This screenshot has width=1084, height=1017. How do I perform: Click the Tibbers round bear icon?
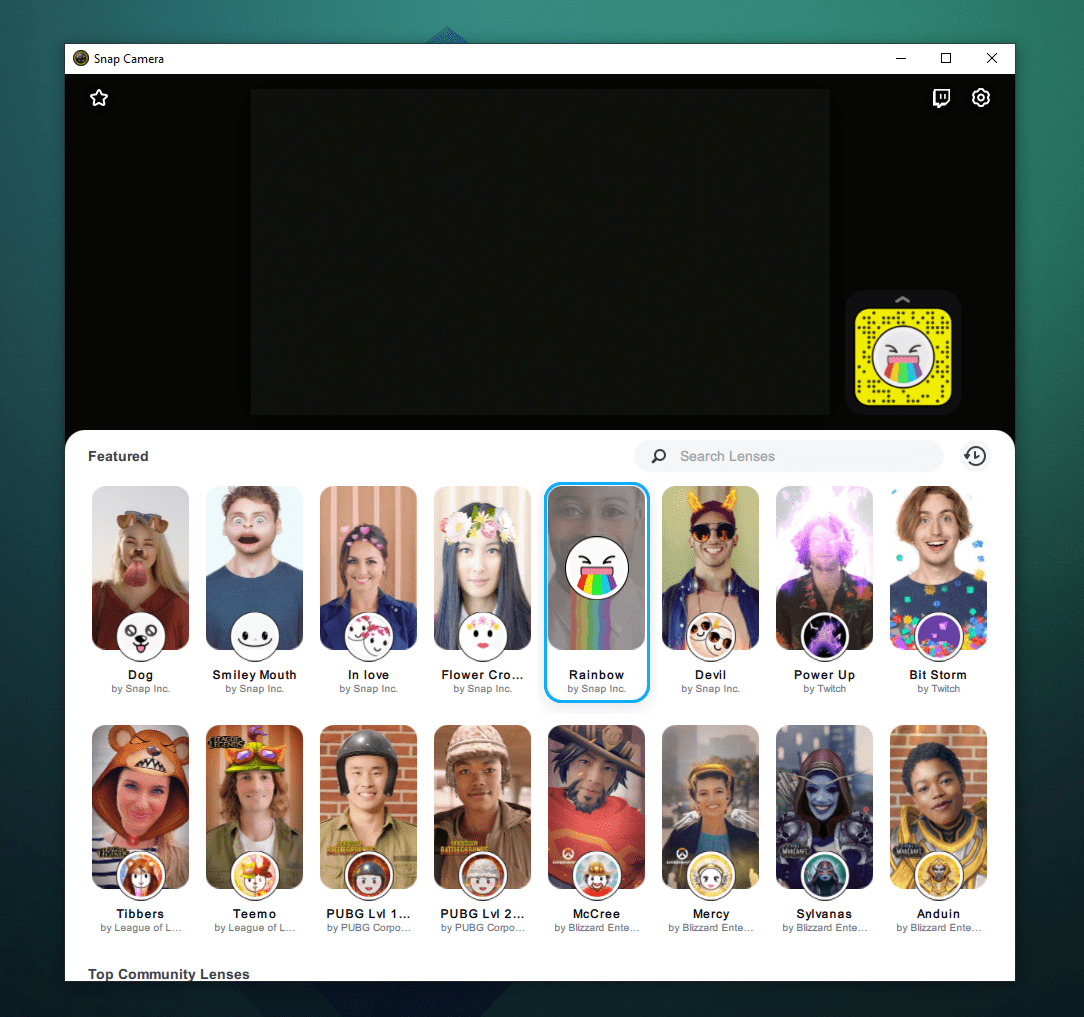(x=140, y=875)
